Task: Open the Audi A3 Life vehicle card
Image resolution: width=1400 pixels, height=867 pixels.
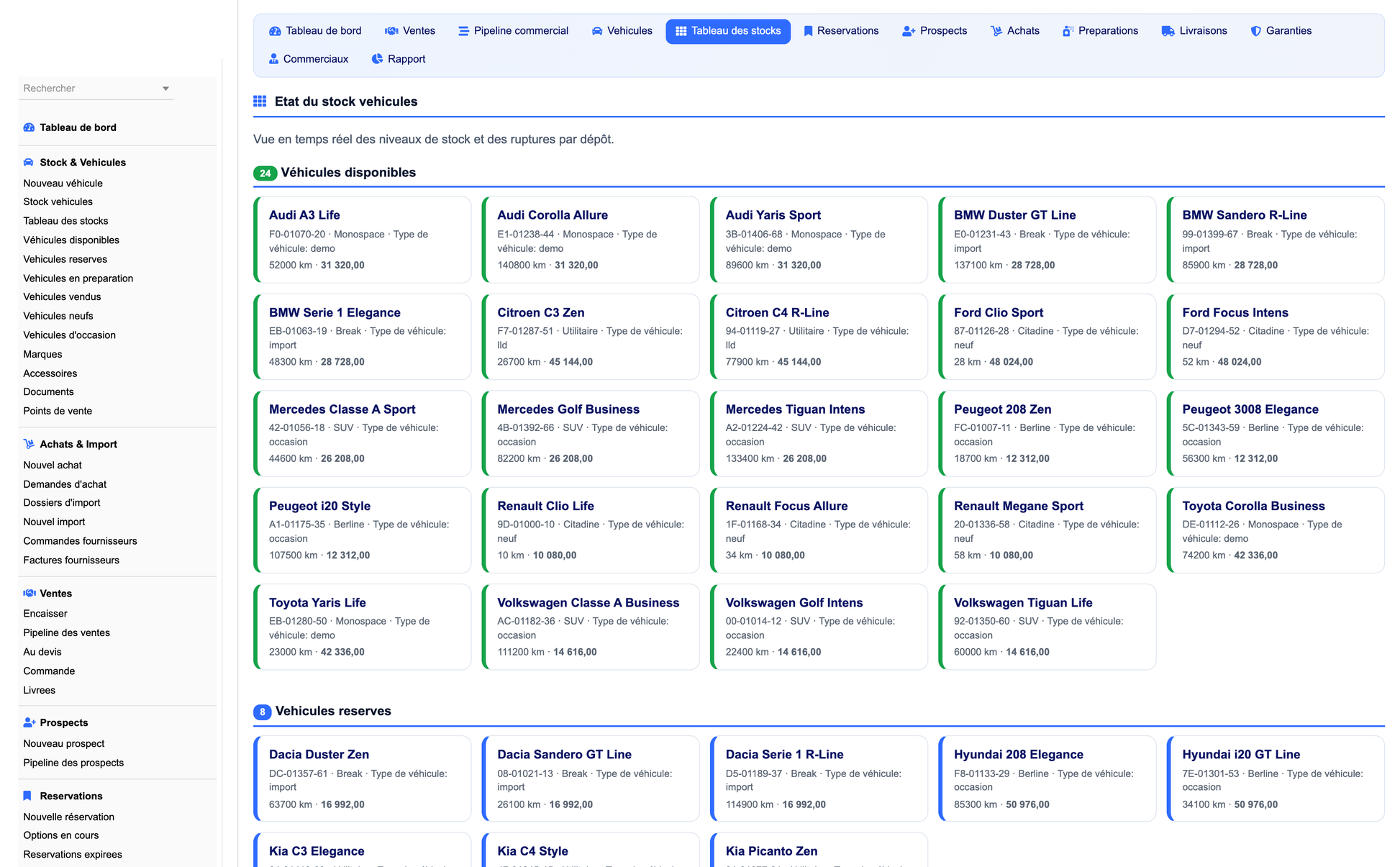Action: [363, 240]
